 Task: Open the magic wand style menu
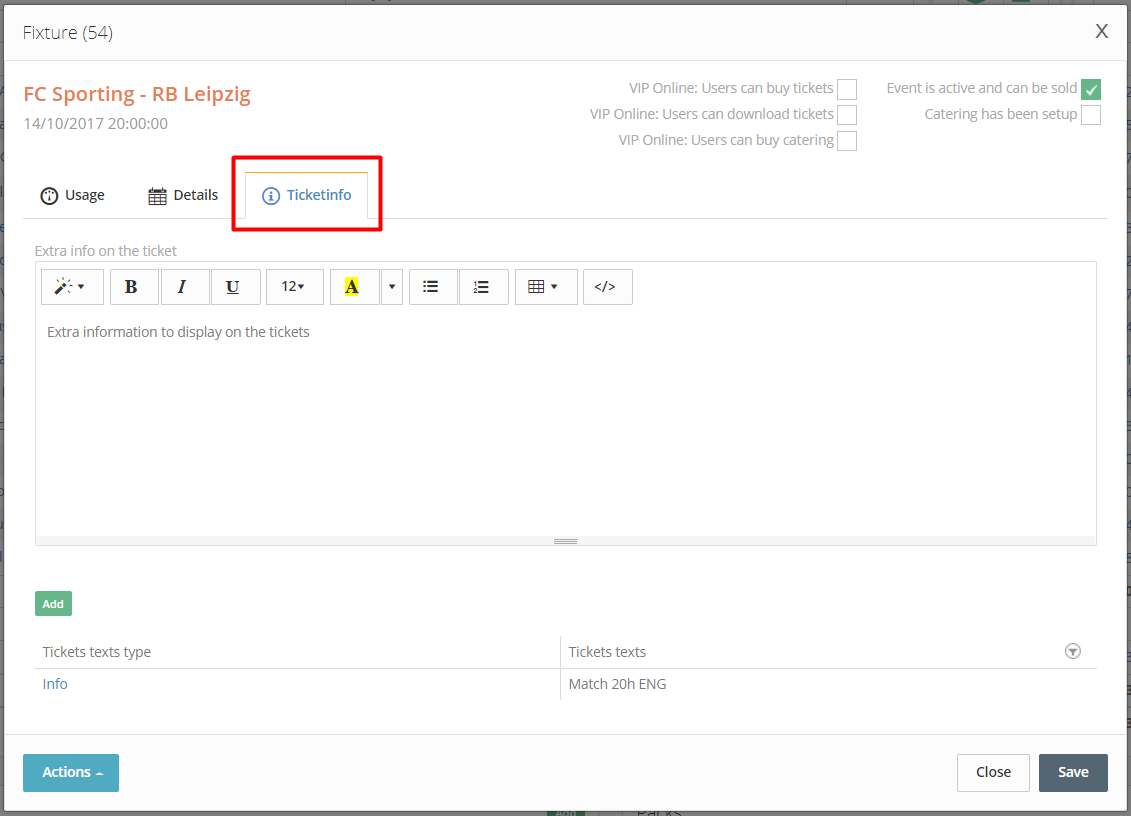pos(72,287)
